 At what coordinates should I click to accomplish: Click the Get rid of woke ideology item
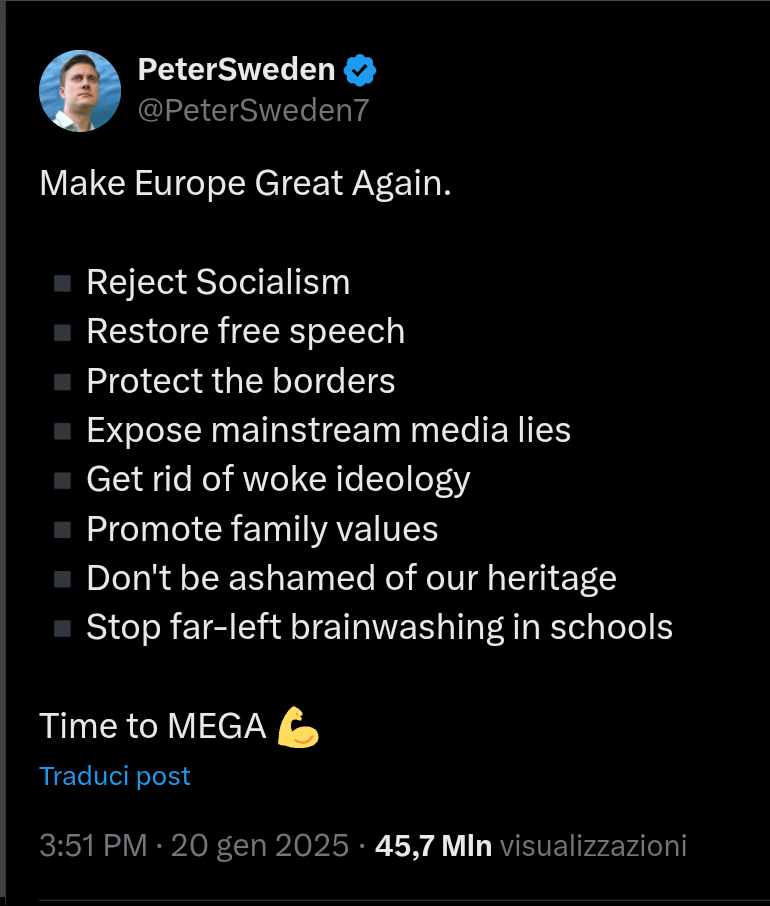click(278, 479)
